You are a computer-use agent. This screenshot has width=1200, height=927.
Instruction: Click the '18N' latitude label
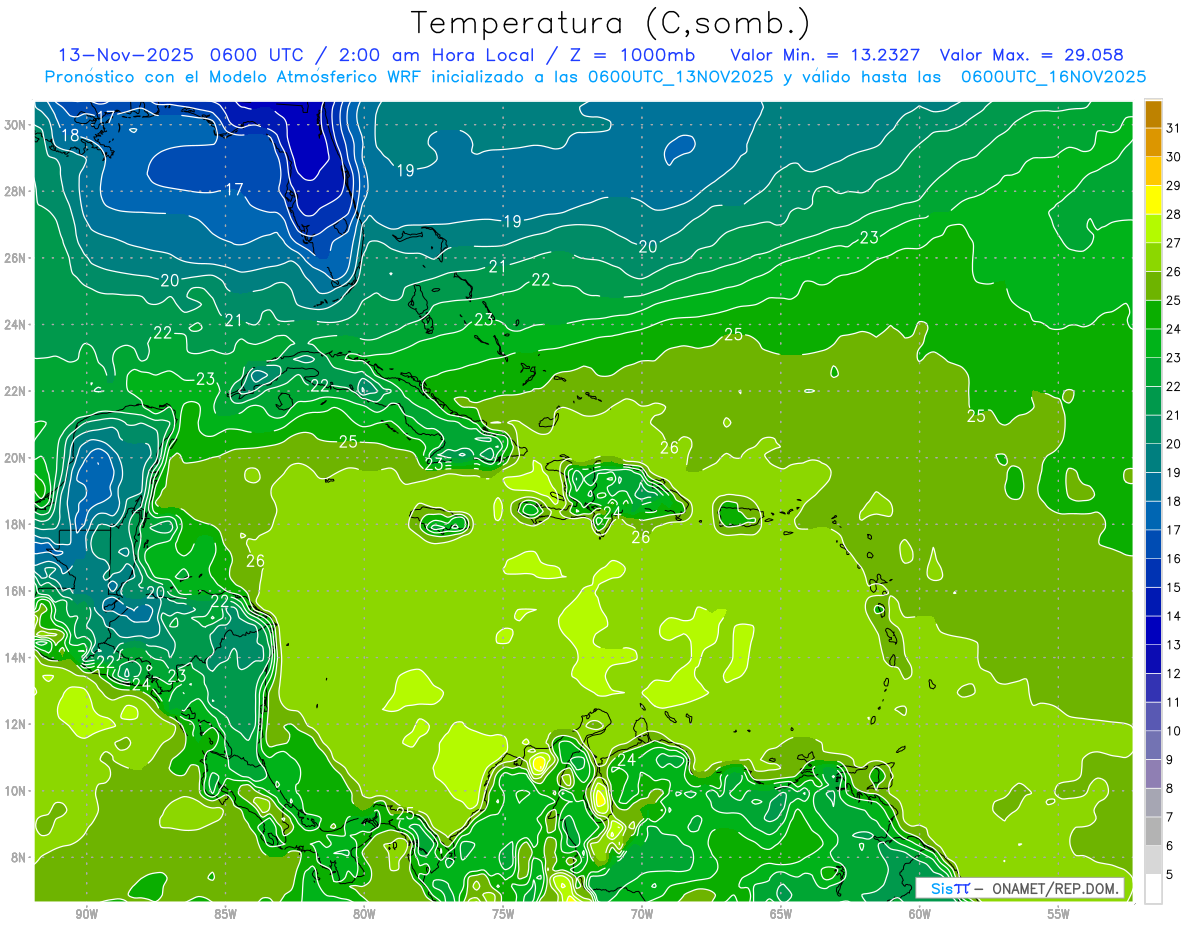point(15,524)
